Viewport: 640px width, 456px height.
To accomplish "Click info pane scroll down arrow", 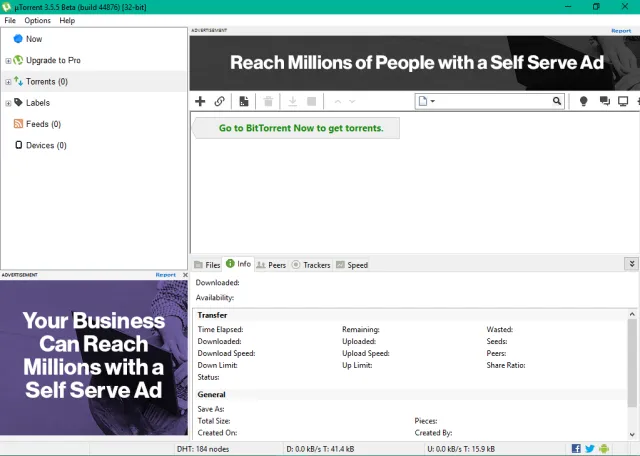I will pos(632,434).
